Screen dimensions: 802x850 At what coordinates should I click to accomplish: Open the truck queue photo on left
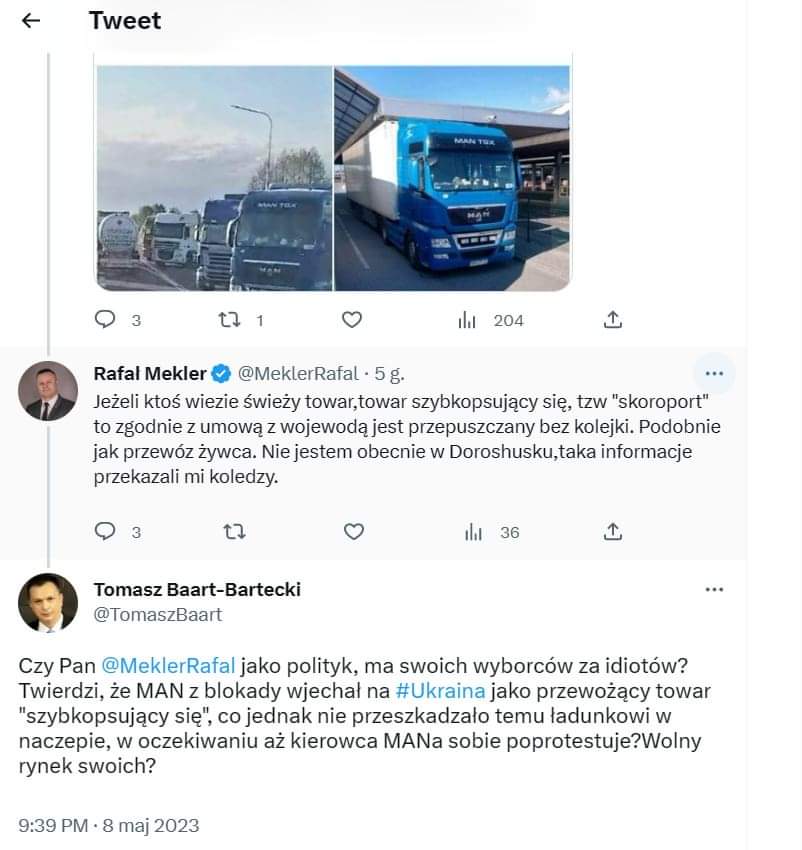coord(214,178)
